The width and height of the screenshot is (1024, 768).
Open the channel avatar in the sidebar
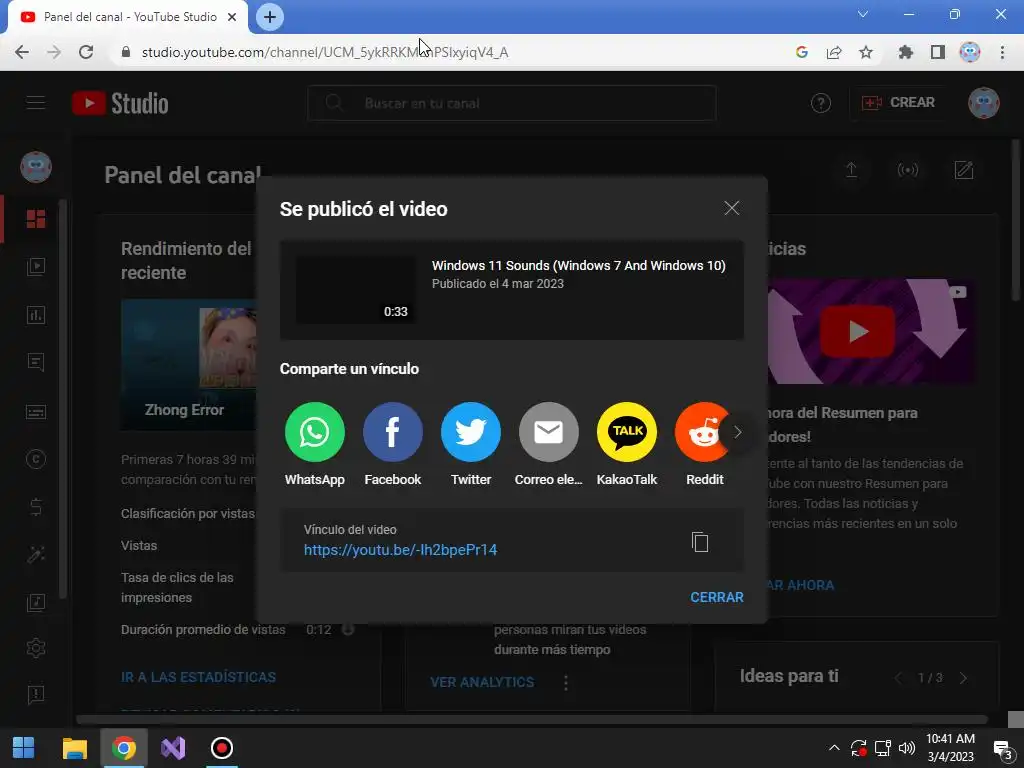[x=36, y=167]
